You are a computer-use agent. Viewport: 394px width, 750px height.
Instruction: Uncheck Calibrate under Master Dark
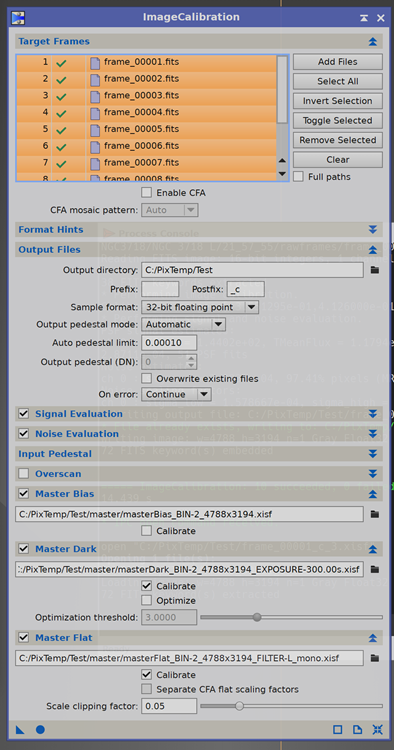(x=147, y=585)
